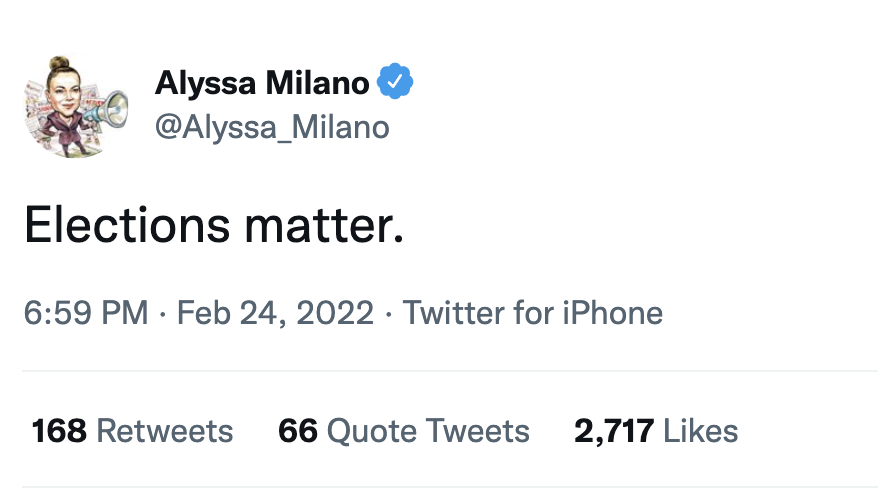Screen dimensions: 878x504
Task: Click the year 2022 in the tweet date
Action: coord(334,313)
